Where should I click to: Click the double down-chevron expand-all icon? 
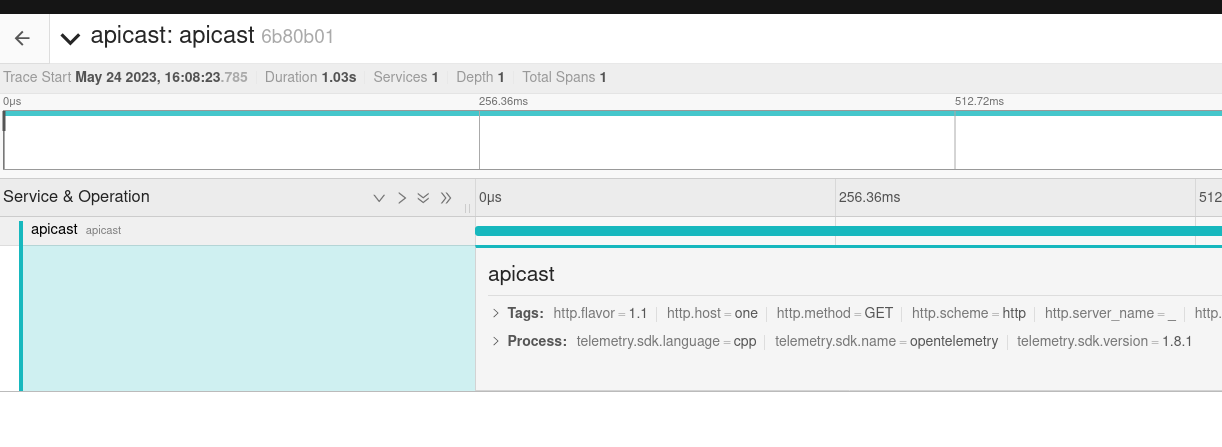(x=423, y=198)
